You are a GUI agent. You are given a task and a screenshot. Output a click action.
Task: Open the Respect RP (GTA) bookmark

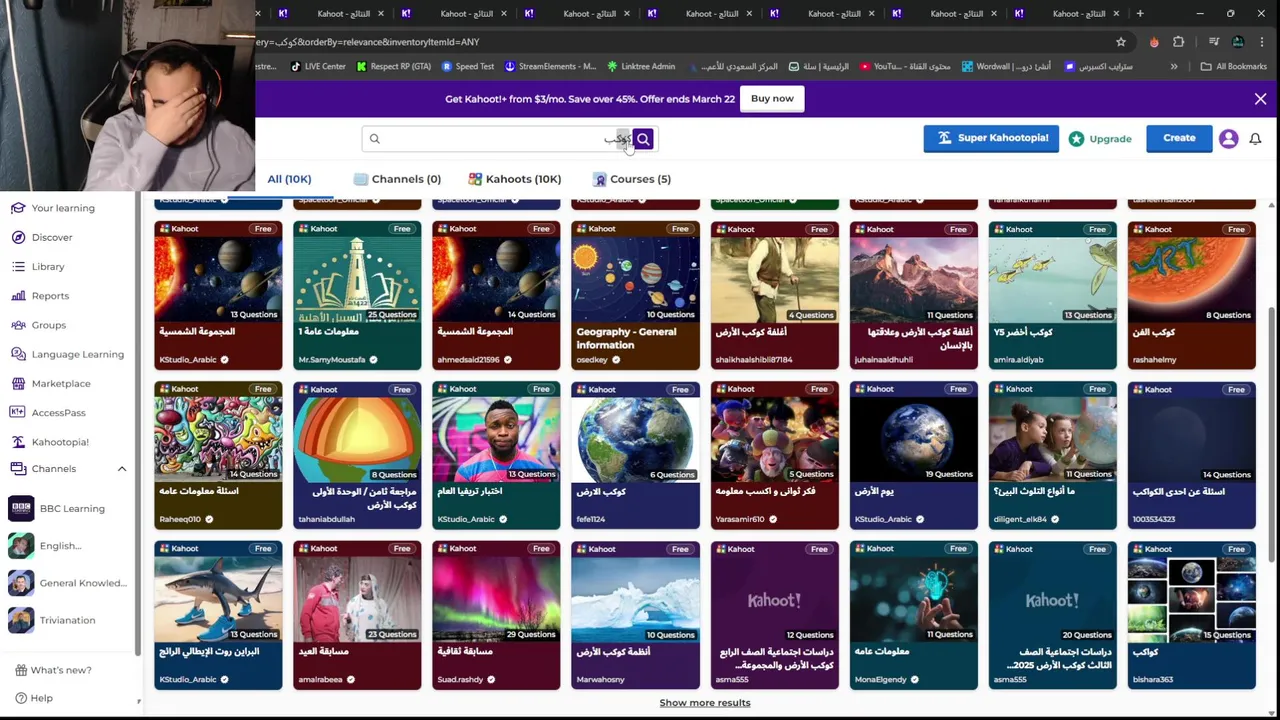[394, 66]
